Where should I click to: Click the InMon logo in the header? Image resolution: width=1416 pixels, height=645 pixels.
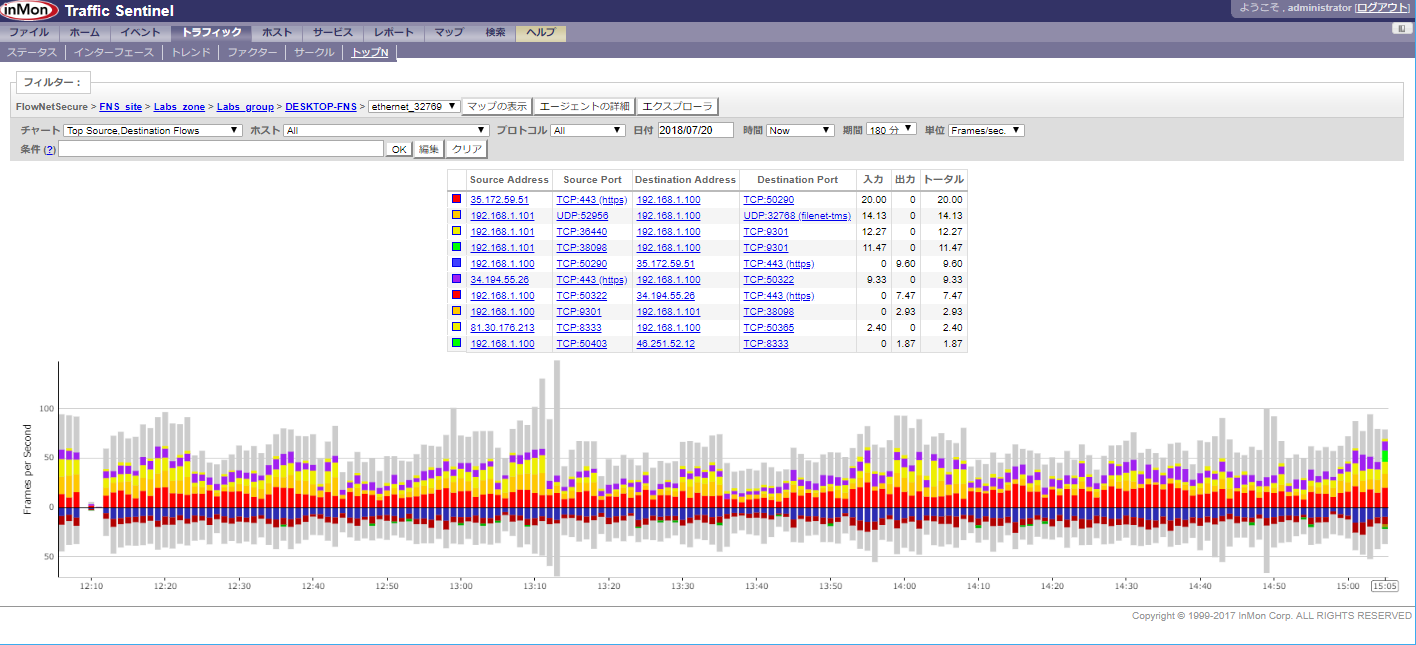29,11
